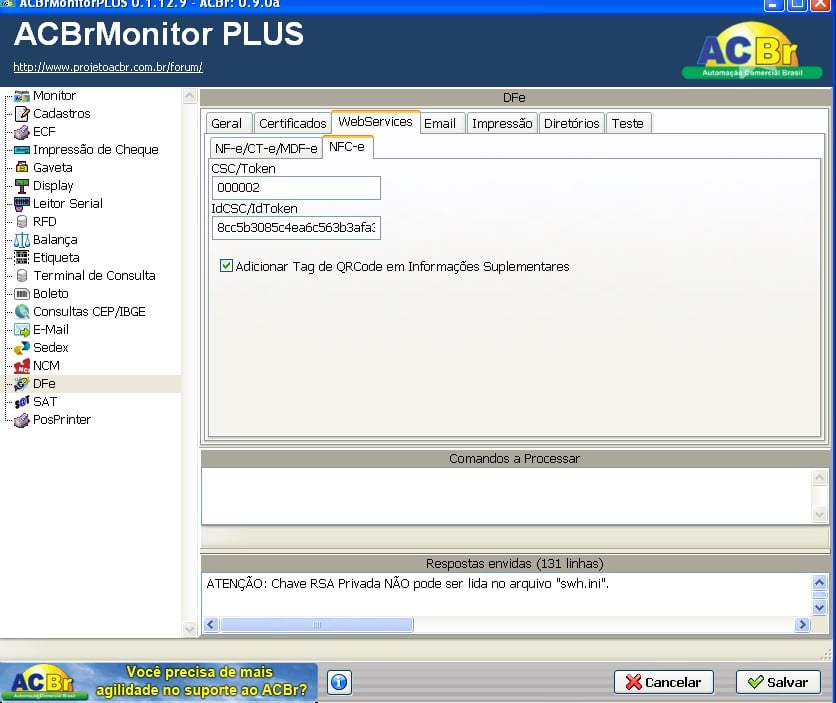Click Comandos a Processar scroll down arrow

click(x=819, y=514)
